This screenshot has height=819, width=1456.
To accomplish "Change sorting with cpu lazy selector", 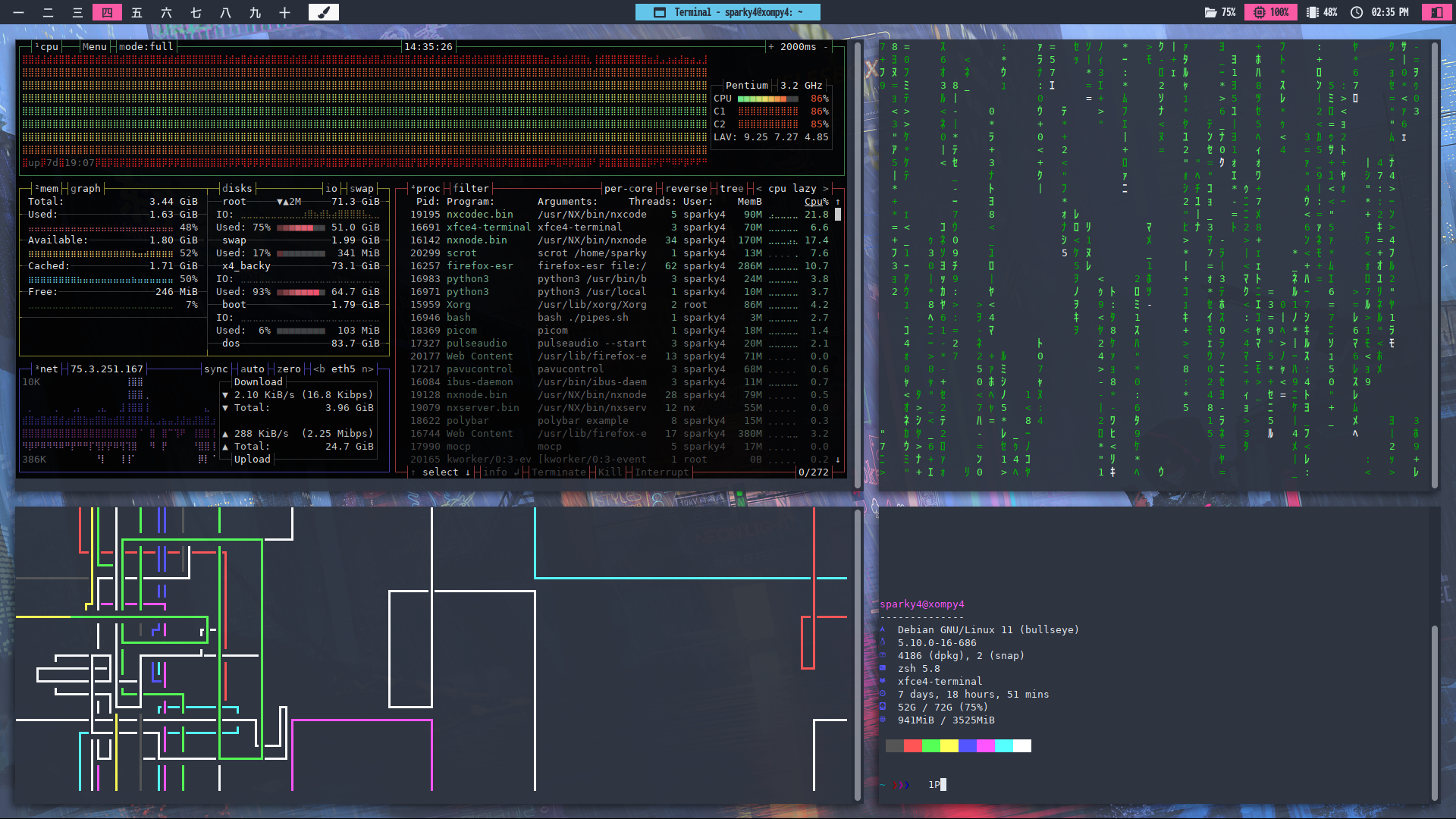I will (792, 188).
